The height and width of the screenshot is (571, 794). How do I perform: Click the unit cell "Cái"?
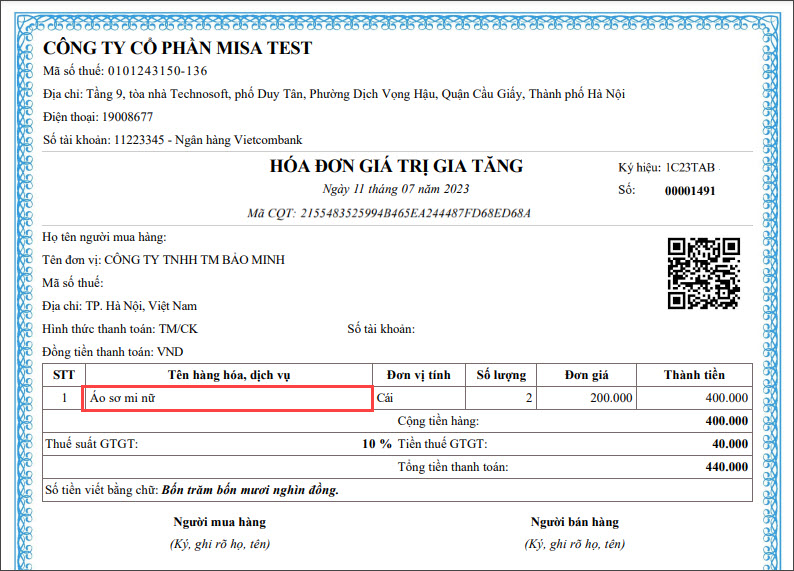click(385, 398)
